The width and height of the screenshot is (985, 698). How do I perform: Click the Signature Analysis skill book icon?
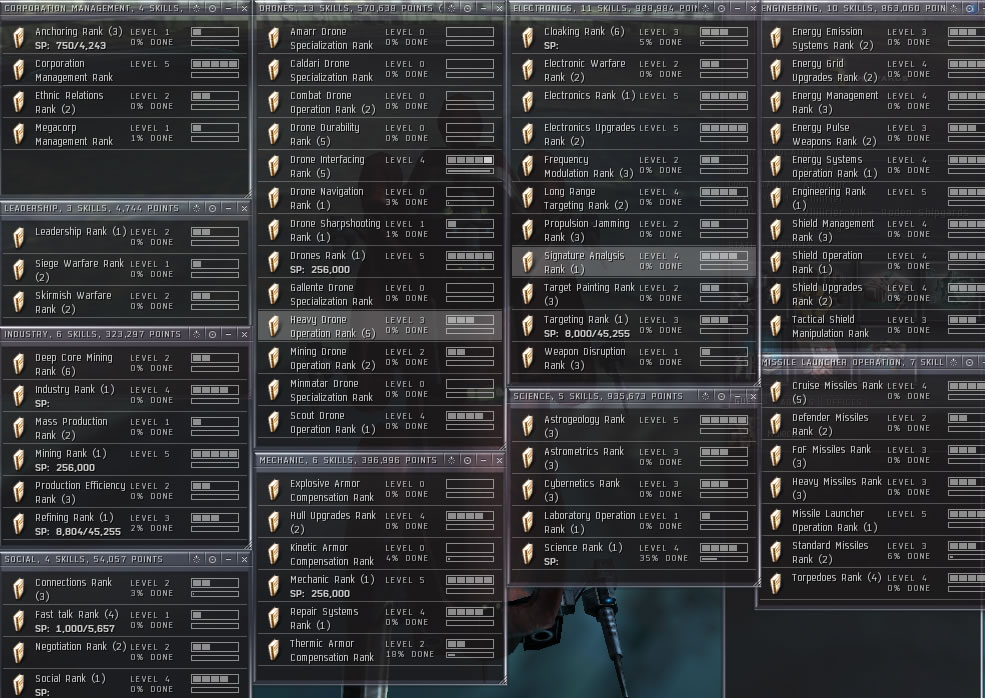[x=528, y=262]
